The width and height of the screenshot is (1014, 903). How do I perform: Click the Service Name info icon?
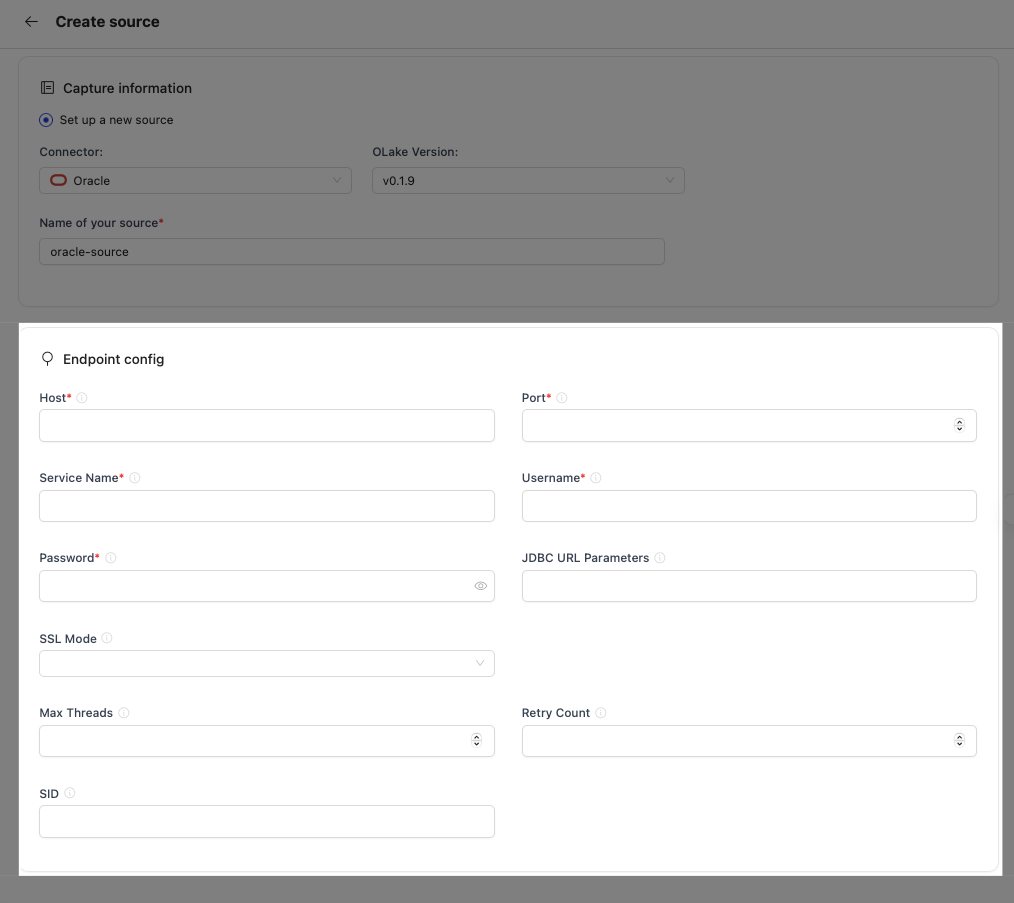pyautogui.click(x=135, y=477)
